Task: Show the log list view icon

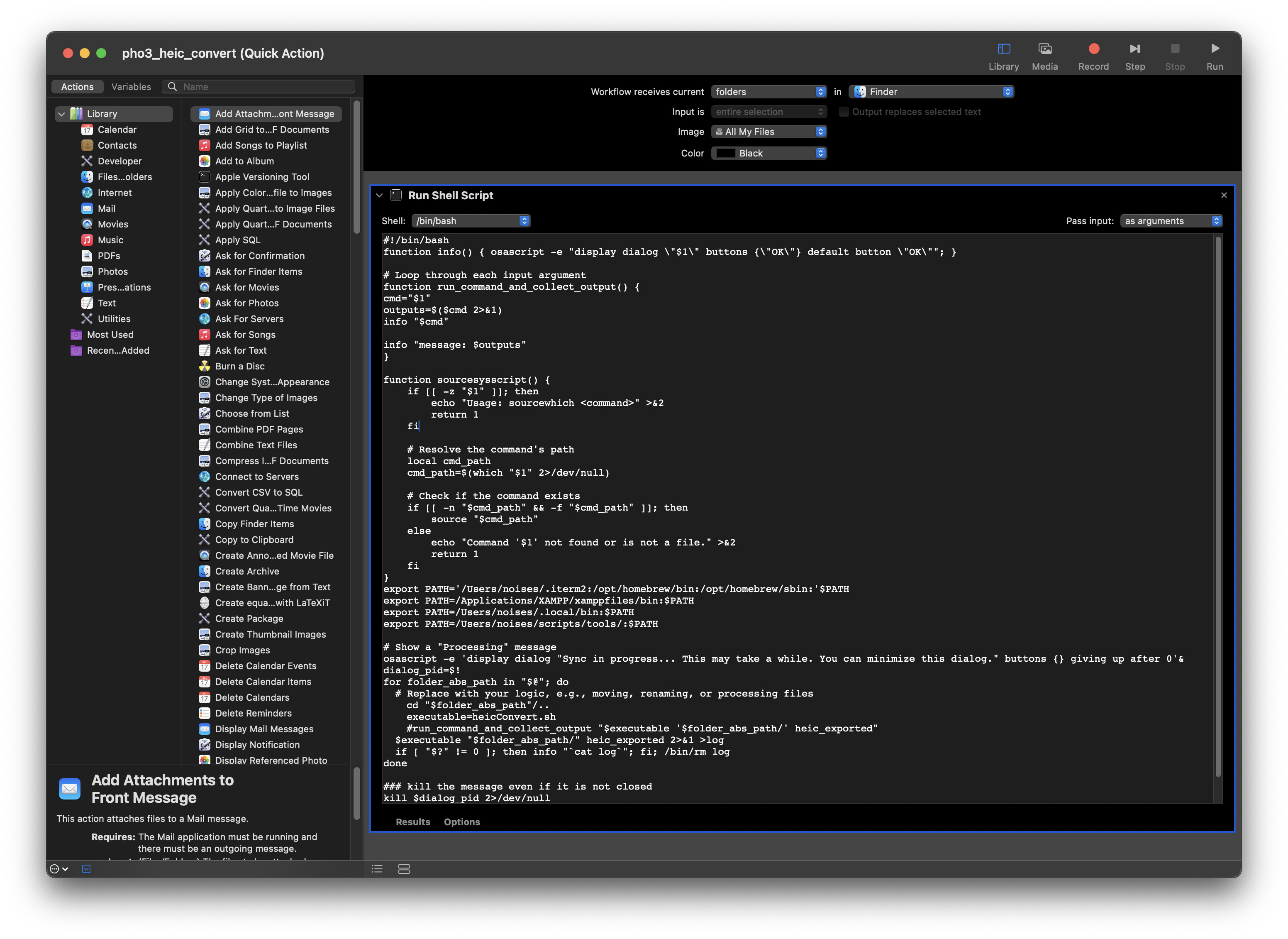Action: (x=377, y=868)
